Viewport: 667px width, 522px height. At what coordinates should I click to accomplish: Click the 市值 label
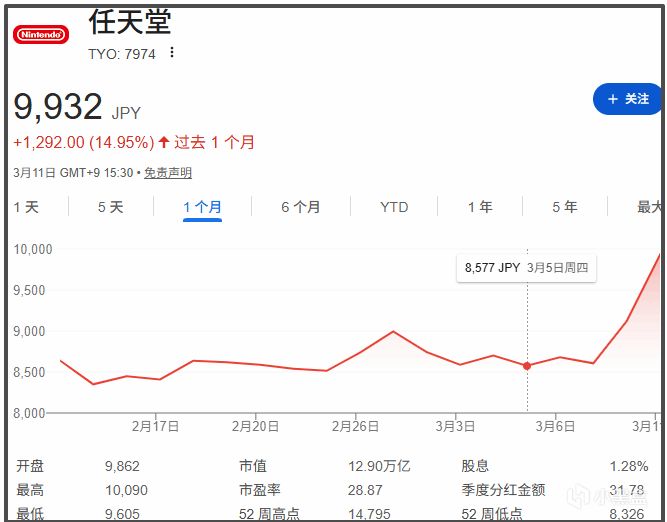[x=253, y=466]
